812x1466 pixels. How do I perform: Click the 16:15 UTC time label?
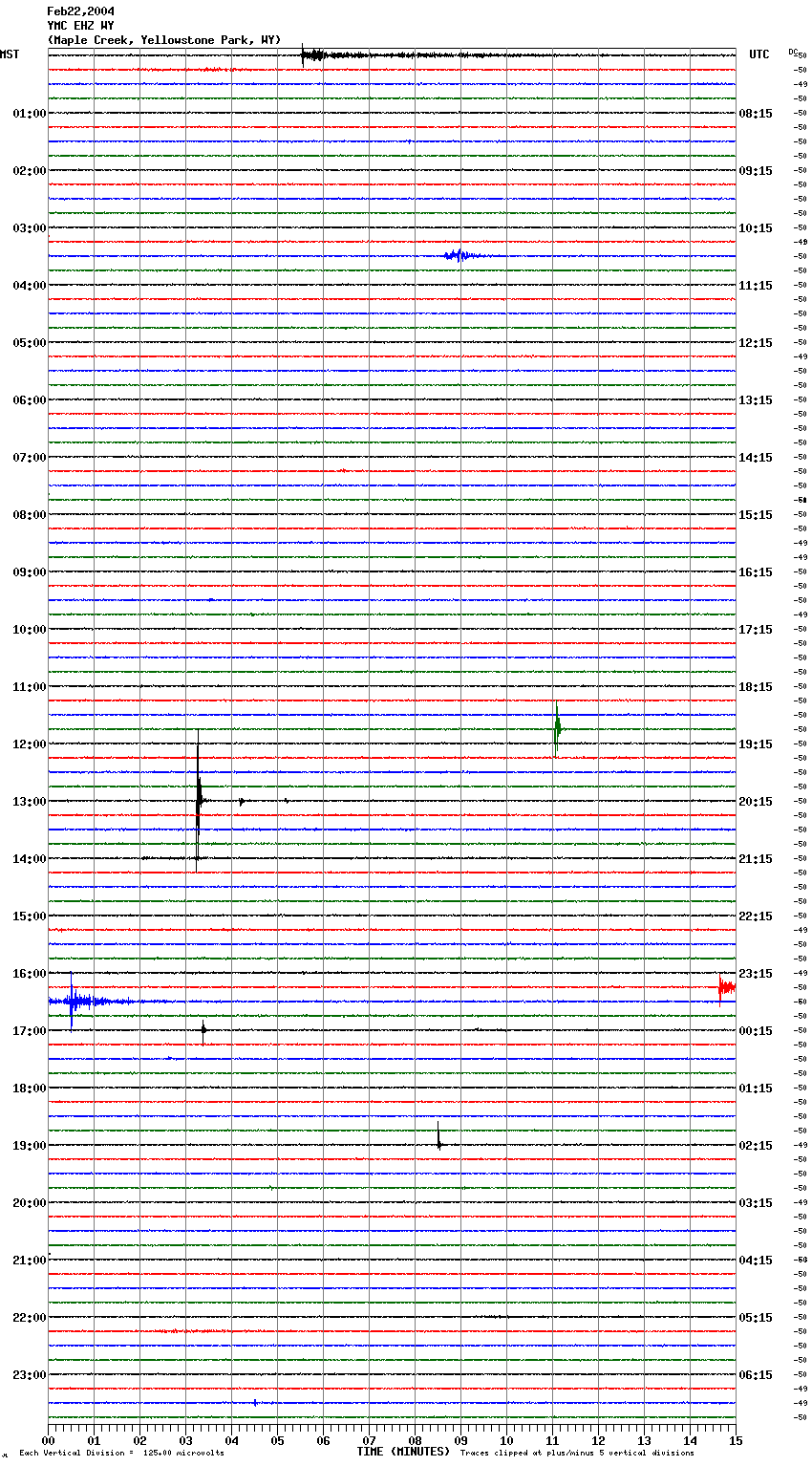tap(756, 572)
